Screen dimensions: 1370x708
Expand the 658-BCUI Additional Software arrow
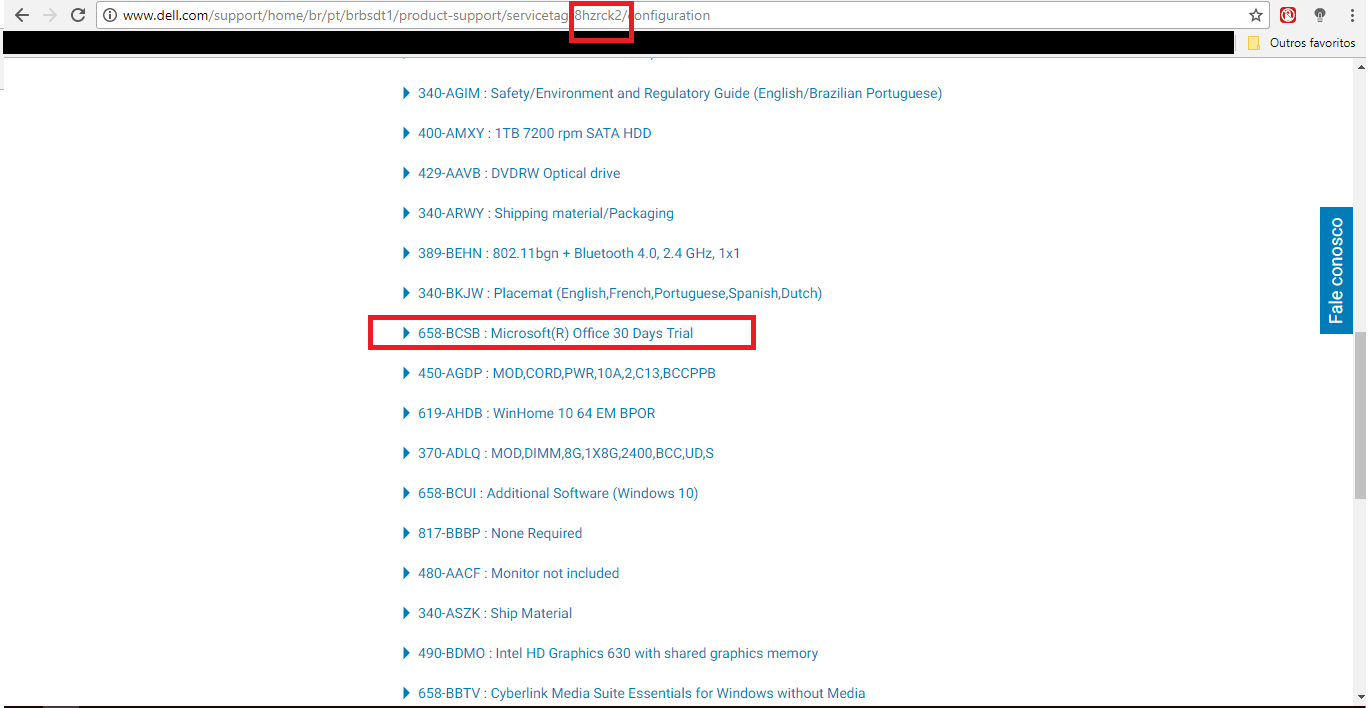[406, 493]
